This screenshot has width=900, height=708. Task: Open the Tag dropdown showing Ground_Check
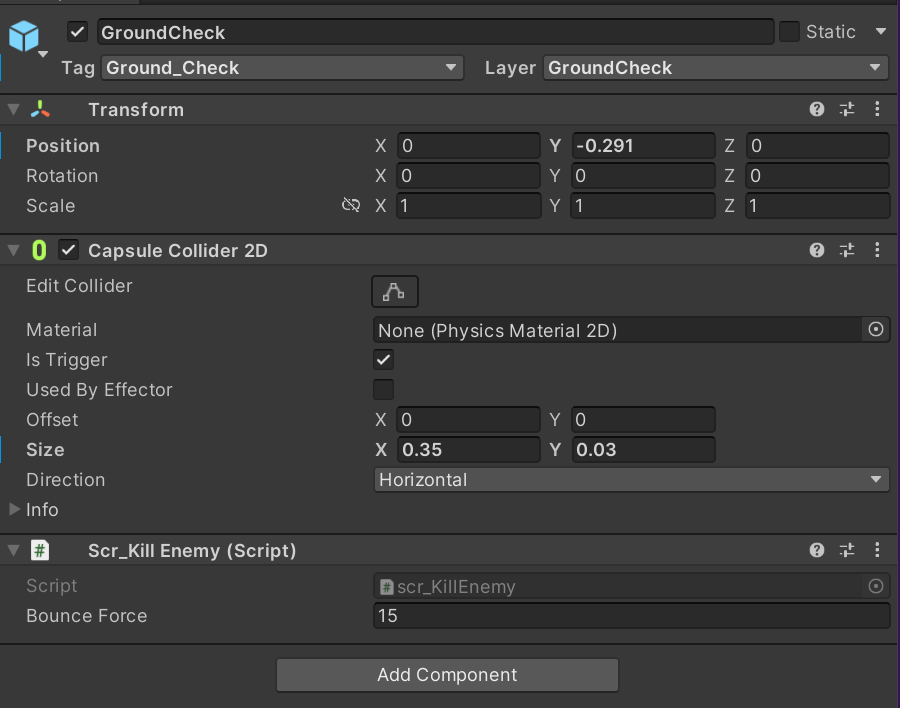coord(282,68)
